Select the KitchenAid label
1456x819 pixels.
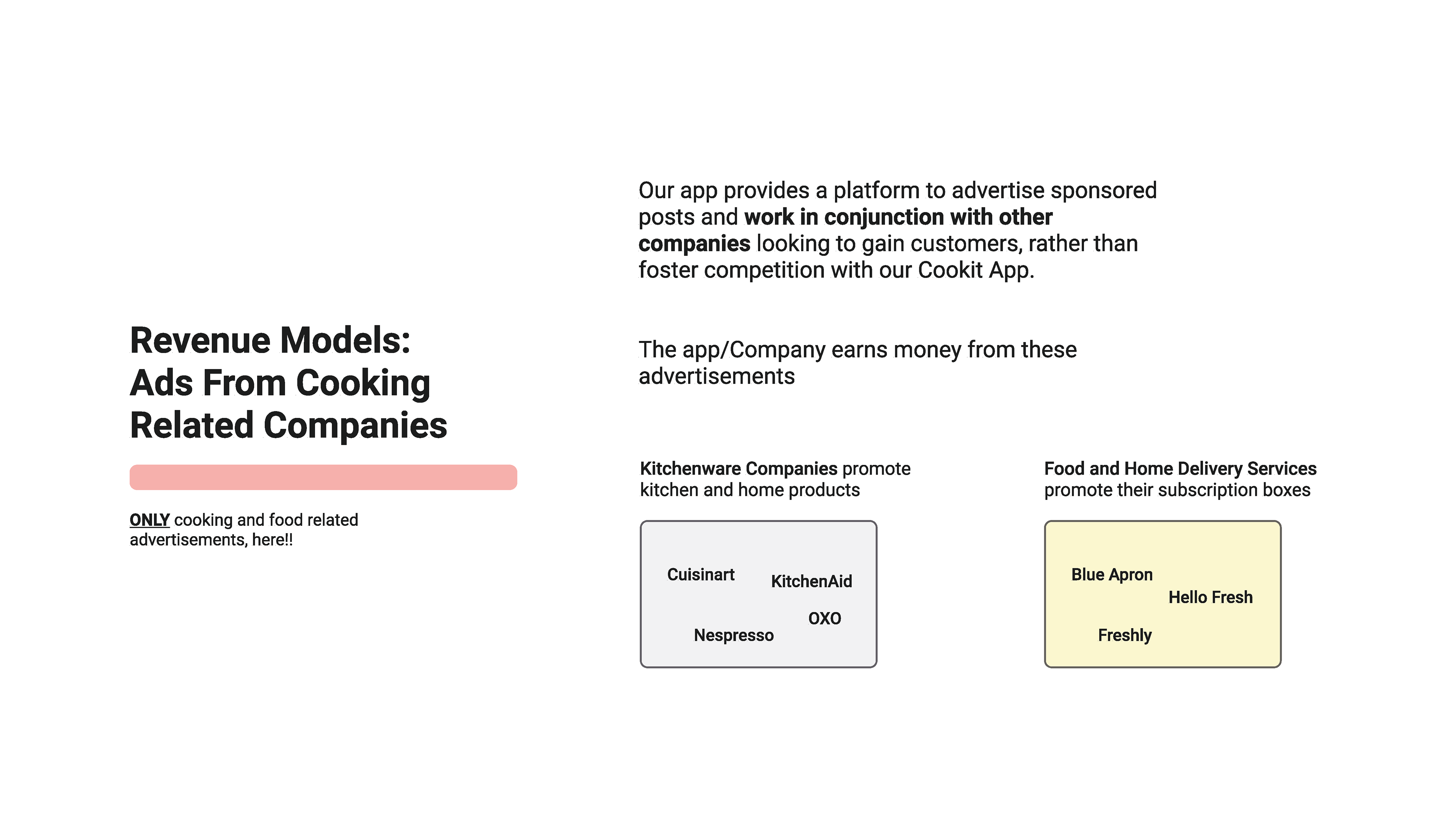(811, 581)
